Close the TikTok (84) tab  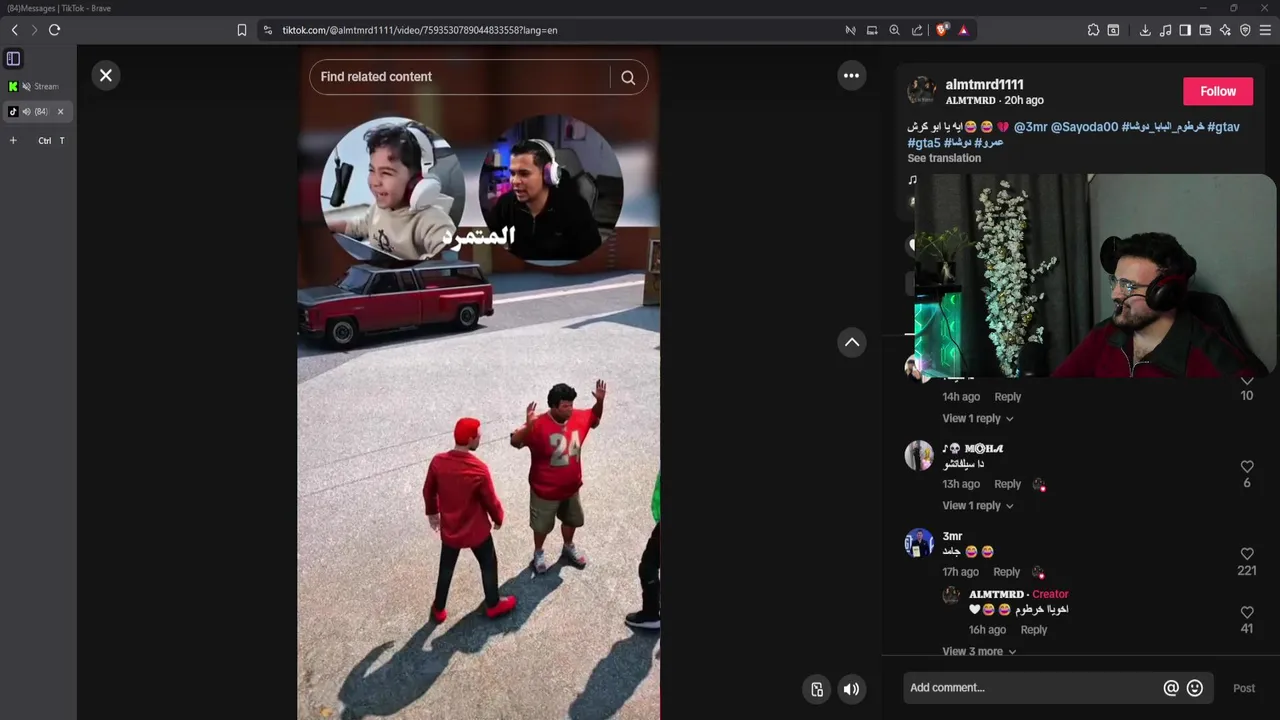pos(60,112)
